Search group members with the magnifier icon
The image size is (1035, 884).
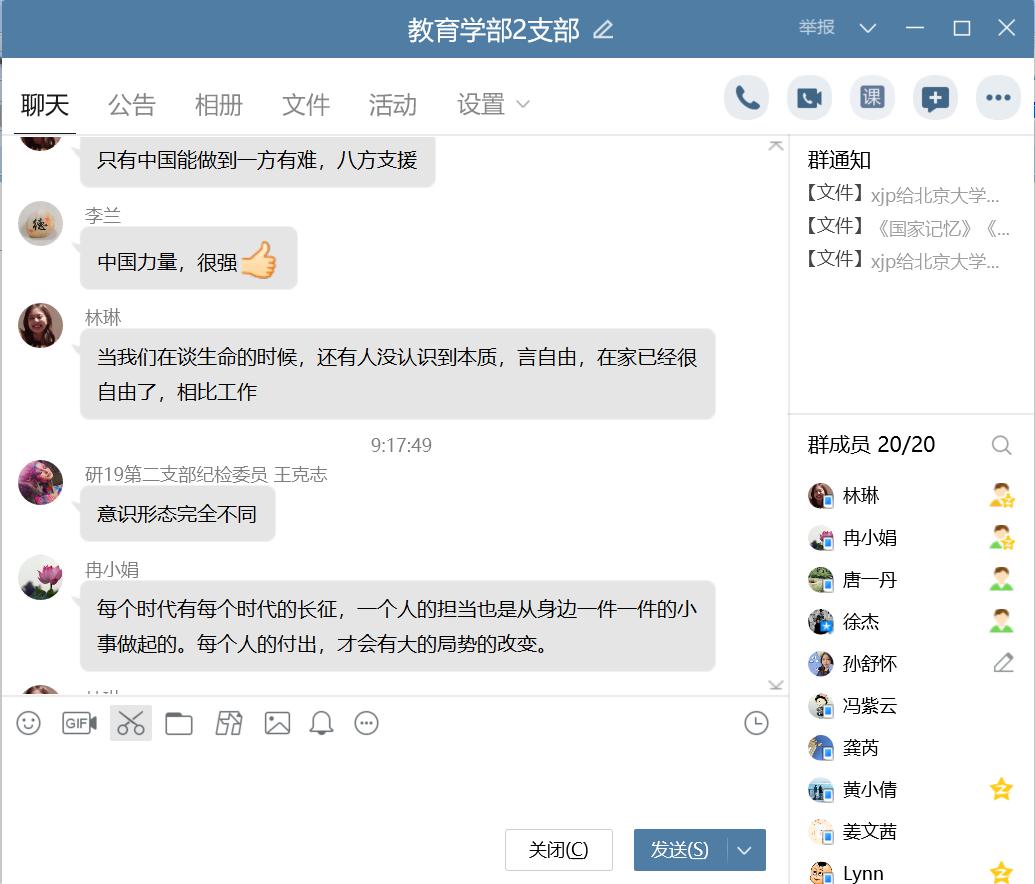pos(1001,445)
